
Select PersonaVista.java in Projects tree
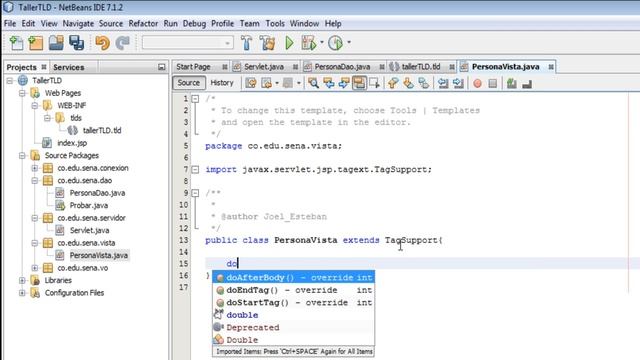coord(98,256)
